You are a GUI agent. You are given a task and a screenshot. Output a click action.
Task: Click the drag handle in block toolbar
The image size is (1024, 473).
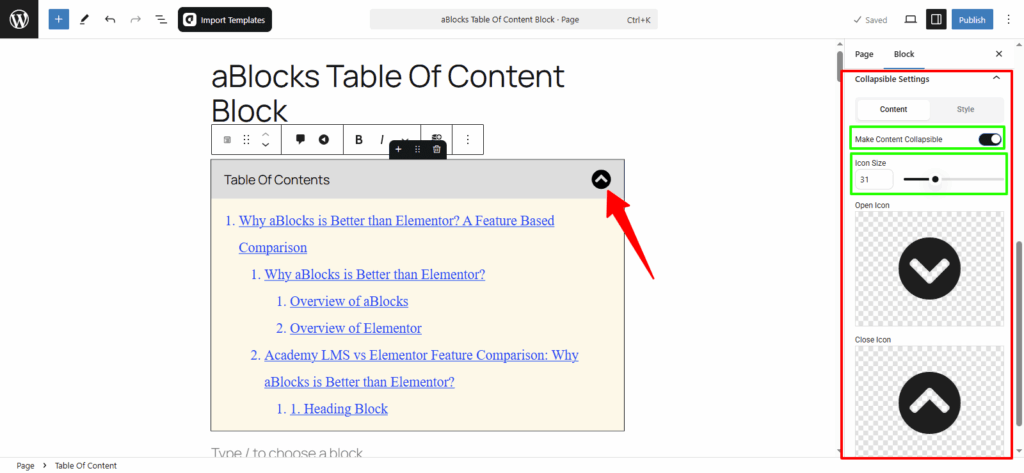[246, 140]
